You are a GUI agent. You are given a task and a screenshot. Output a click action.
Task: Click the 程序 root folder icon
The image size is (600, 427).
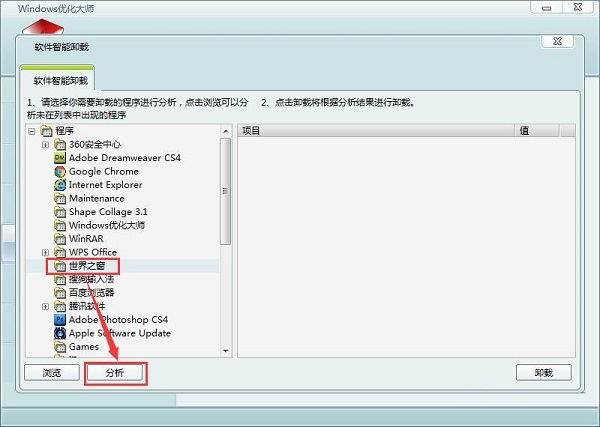pos(46,131)
